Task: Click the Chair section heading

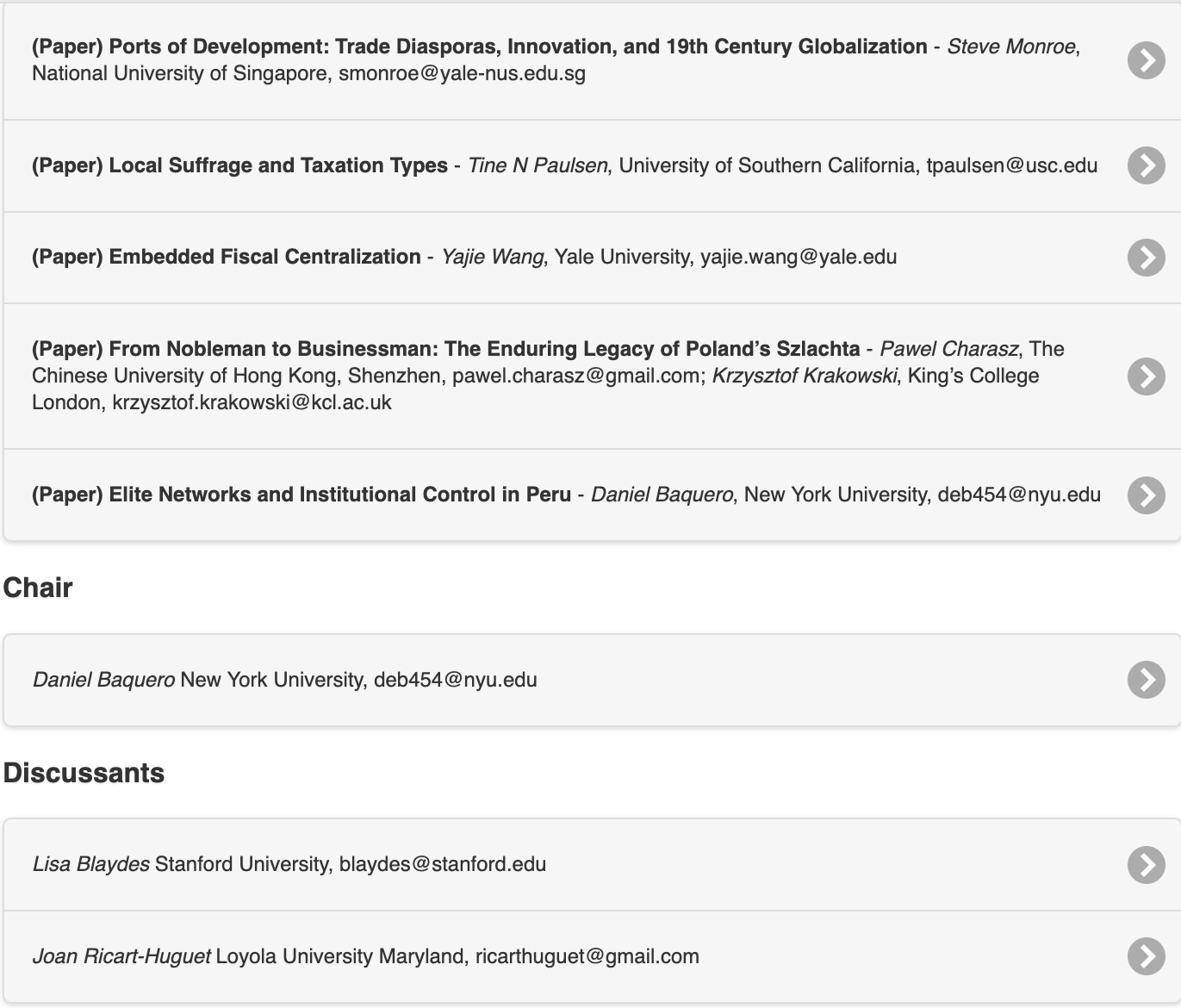Action: tap(38, 588)
